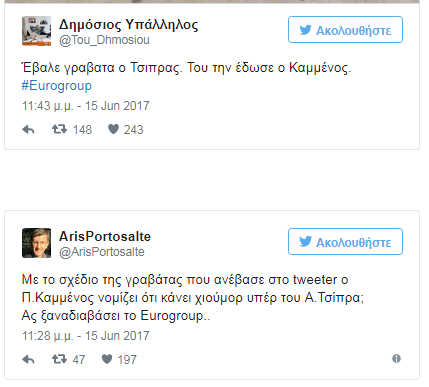Click the ArisPortosalte display name
The width and height of the screenshot is (429, 387).
click(x=105, y=236)
